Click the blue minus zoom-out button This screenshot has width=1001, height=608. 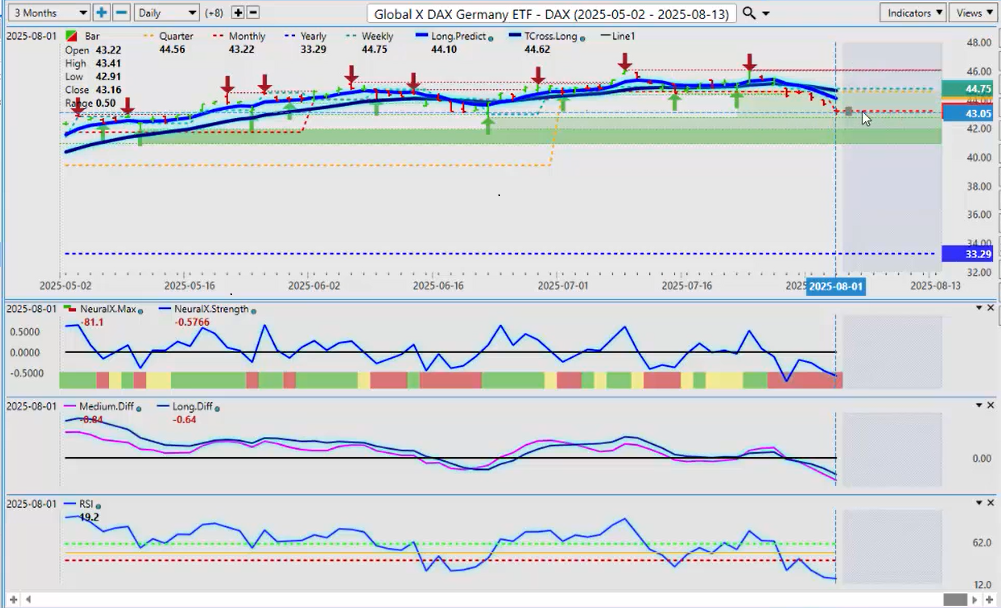click(121, 13)
